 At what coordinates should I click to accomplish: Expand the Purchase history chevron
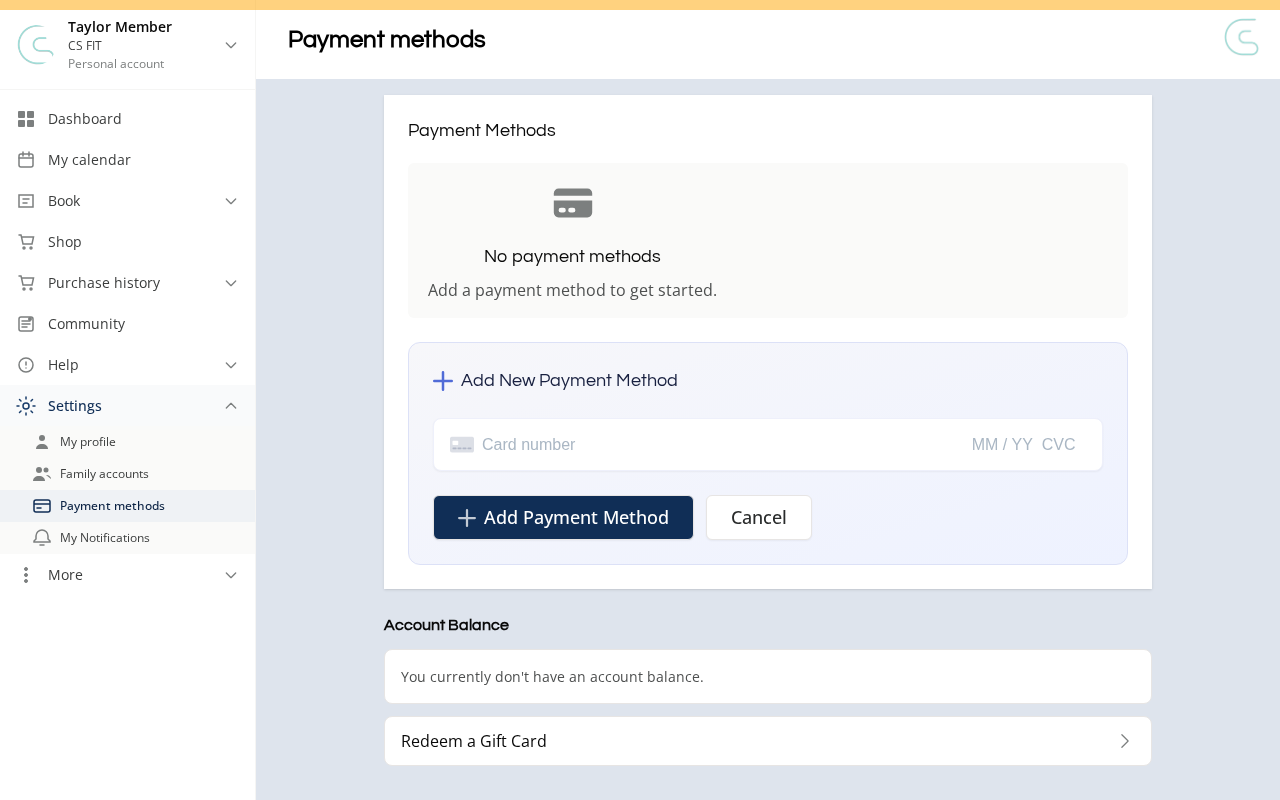click(x=231, y=283)
